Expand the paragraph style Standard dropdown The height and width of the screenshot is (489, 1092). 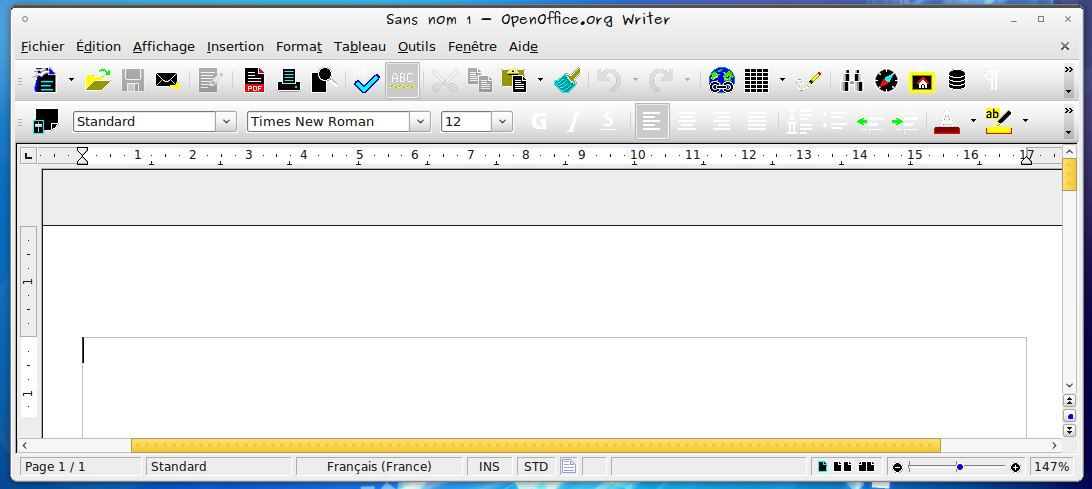226,121
